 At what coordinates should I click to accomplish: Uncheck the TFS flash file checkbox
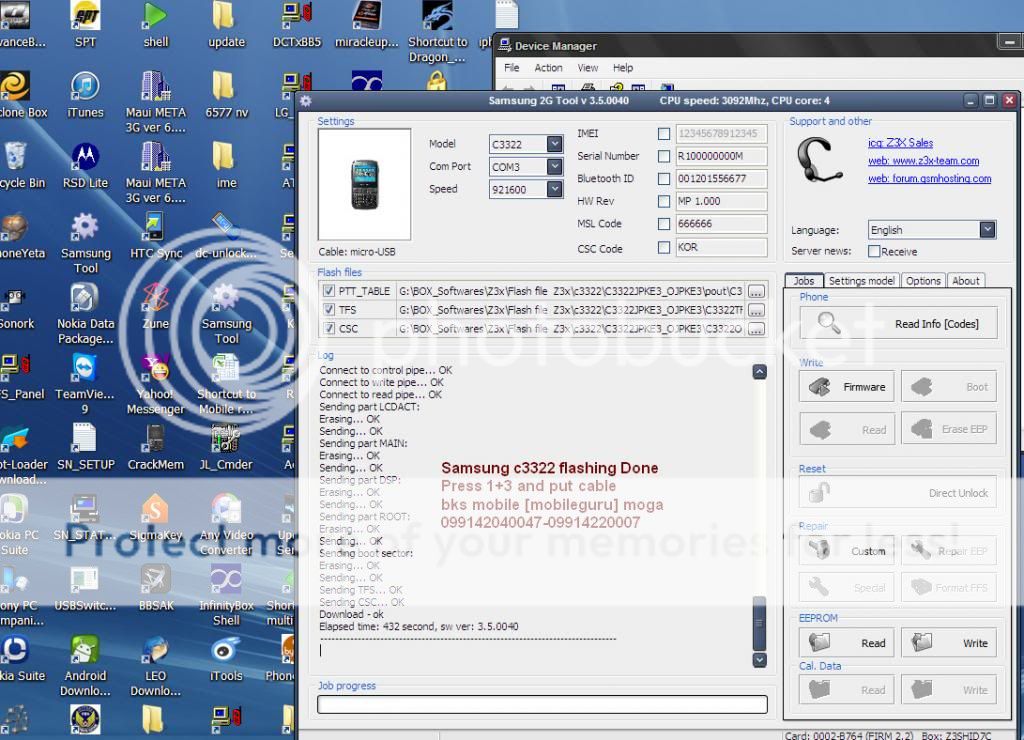pos(329,310)
